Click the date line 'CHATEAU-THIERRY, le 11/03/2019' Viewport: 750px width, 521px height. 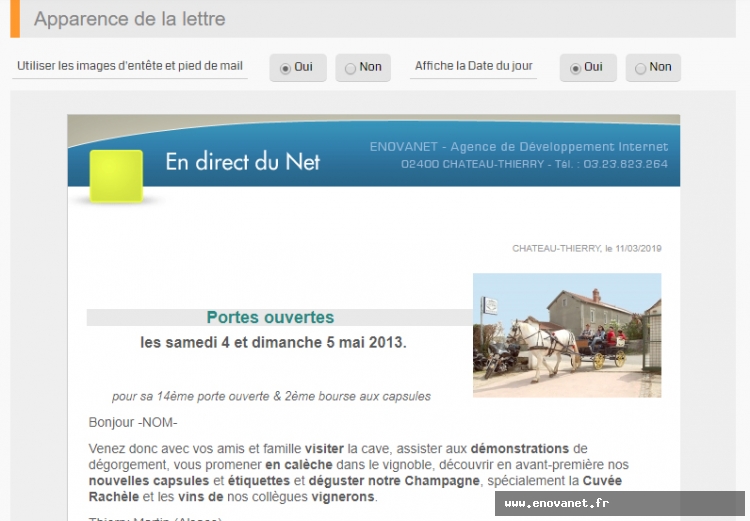[586, 248]
